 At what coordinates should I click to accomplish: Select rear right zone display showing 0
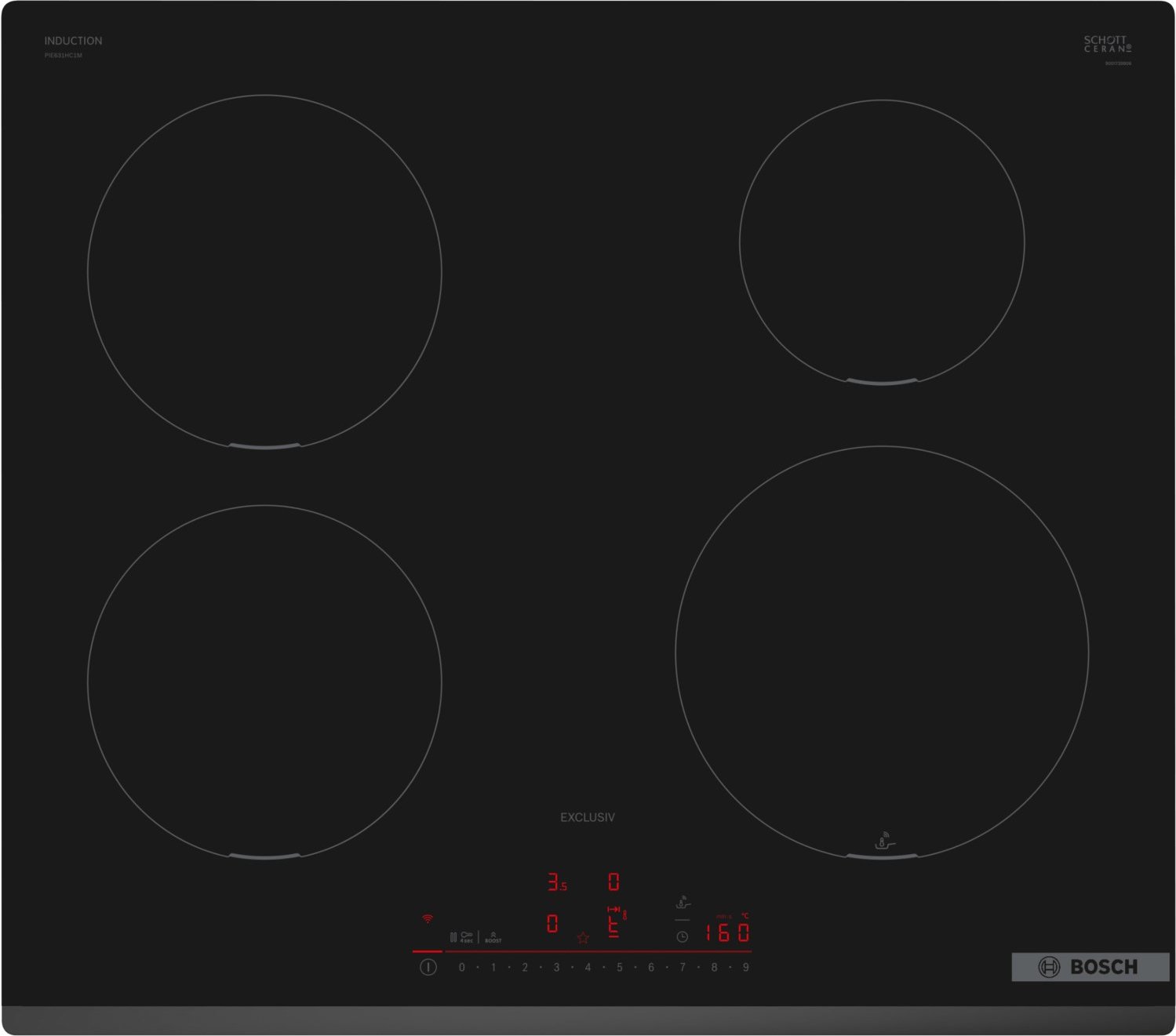tap(613, 882)
